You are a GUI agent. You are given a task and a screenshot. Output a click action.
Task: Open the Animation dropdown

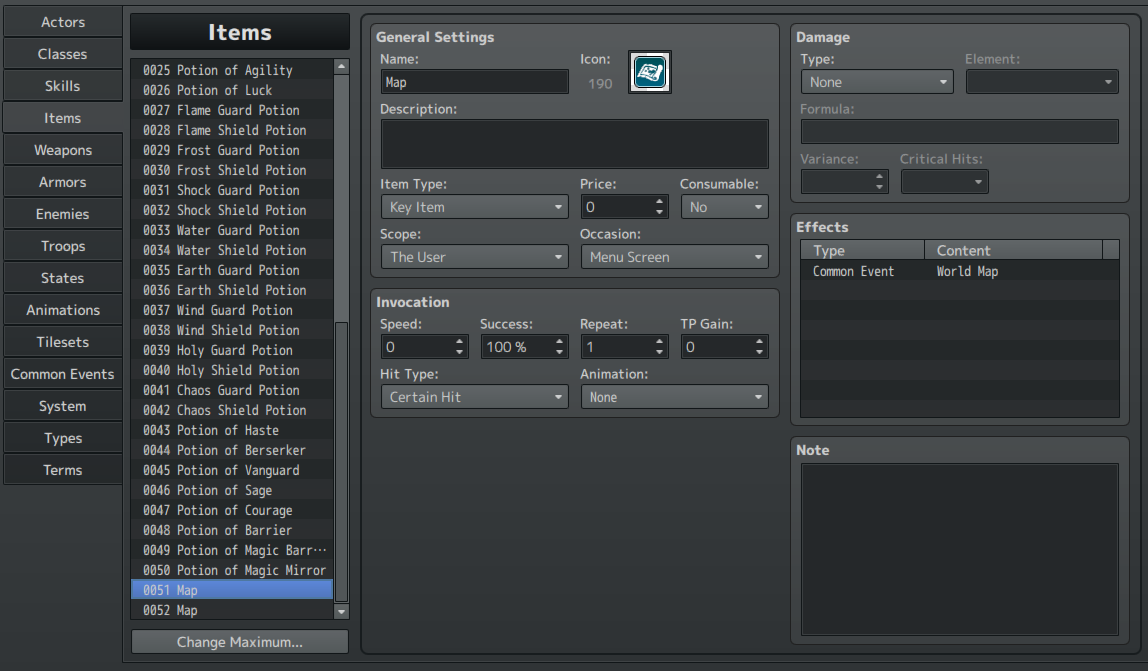click(x=674, y=397)
